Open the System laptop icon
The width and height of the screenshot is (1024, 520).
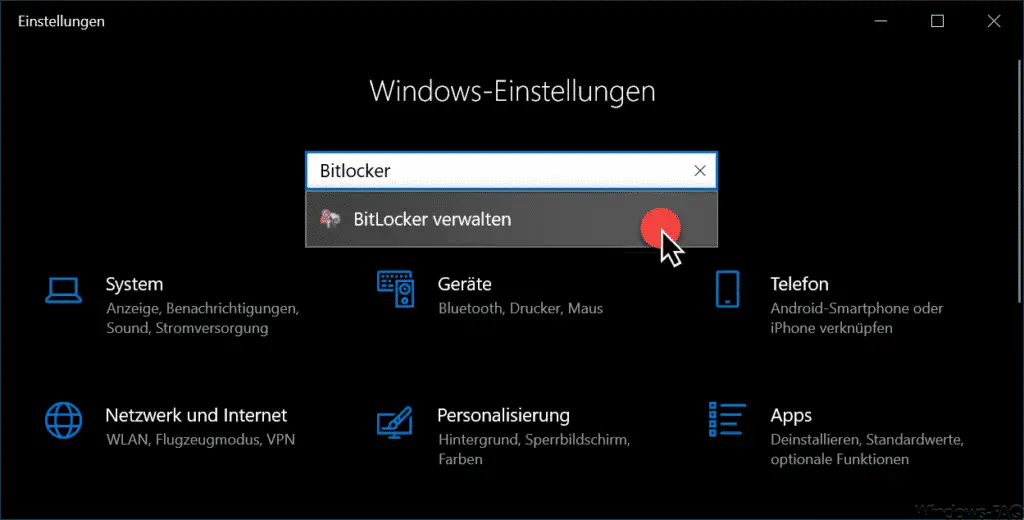click(x=63, y=290)
